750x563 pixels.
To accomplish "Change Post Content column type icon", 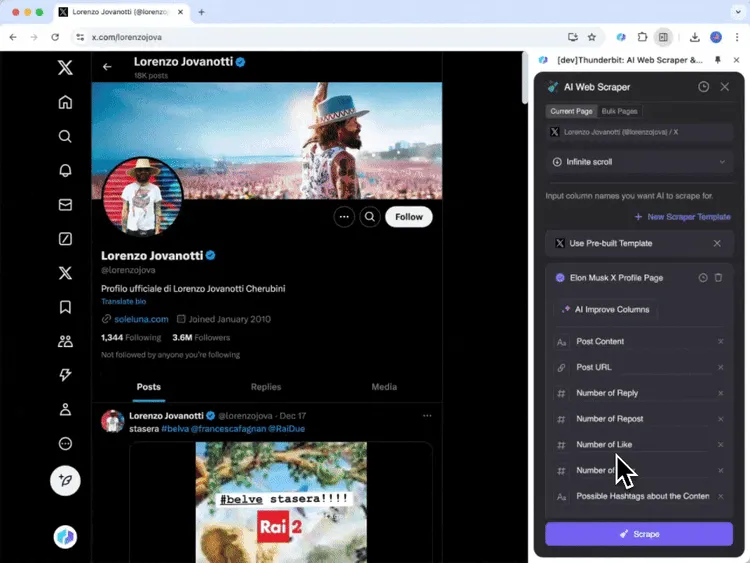I will coord(562,342).
